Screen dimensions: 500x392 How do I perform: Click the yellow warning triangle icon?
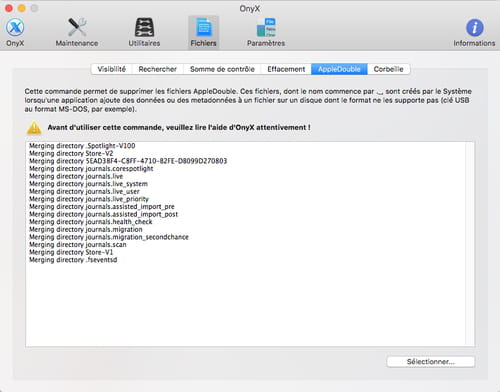[34, 128]
